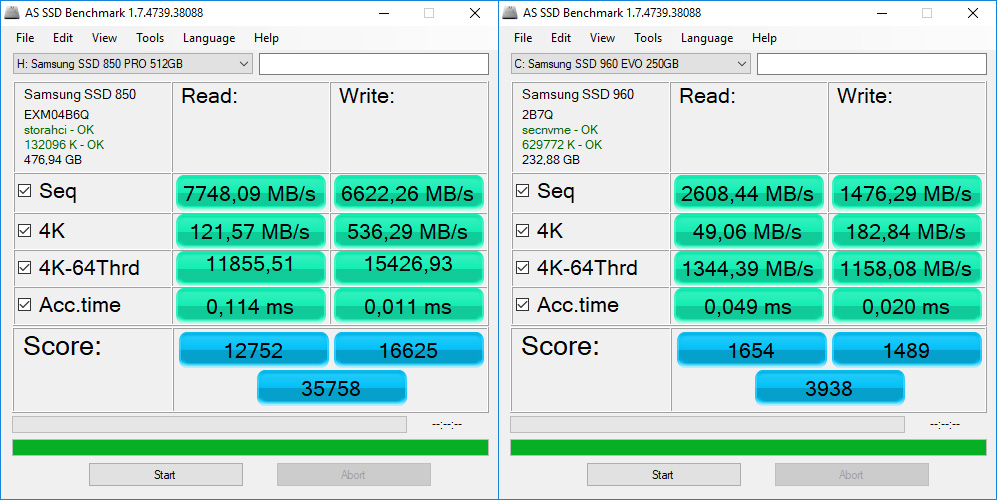Click the 132096 K - OK alignment text

click(64, 145)
